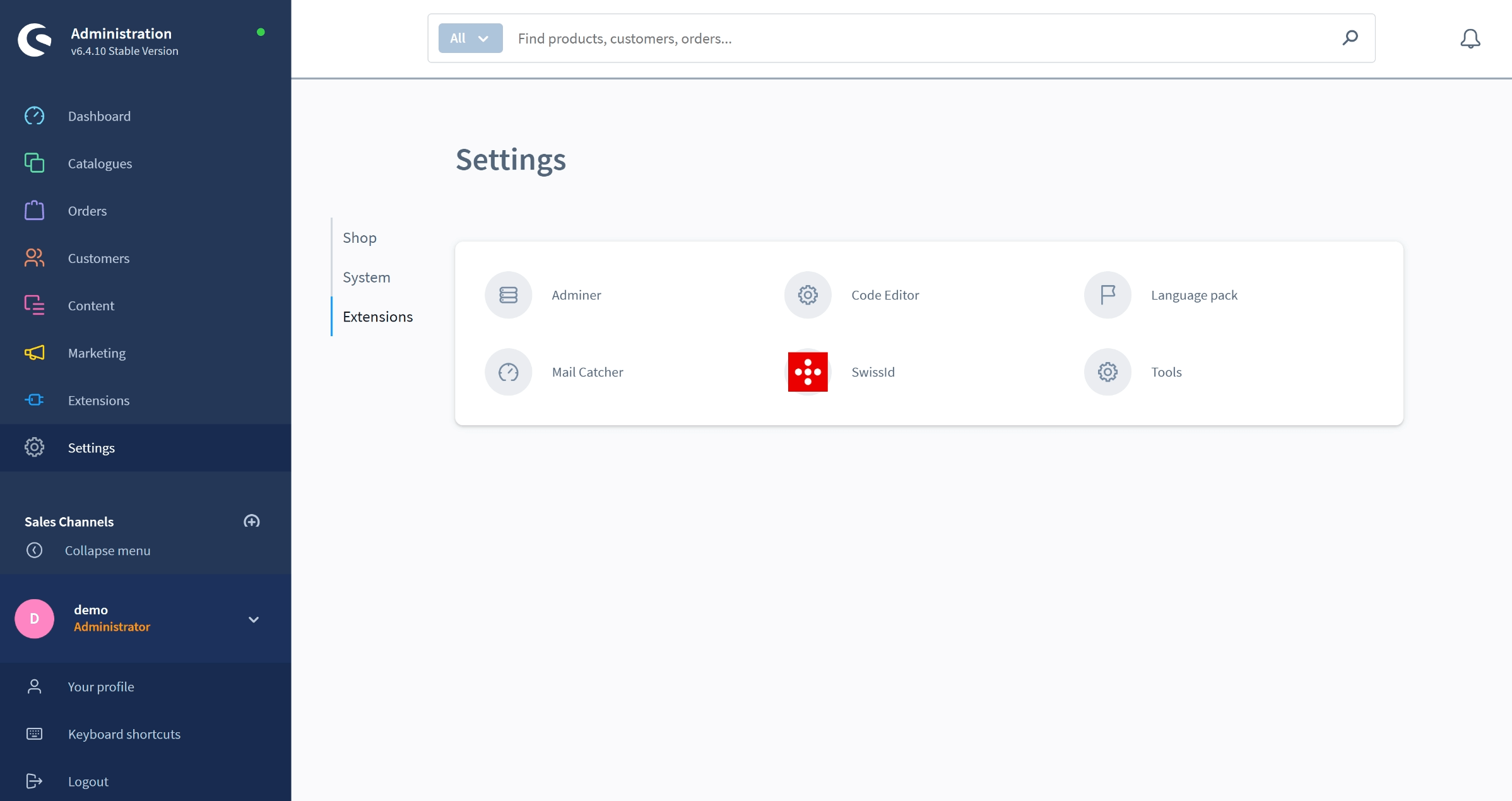Viewport: 1512px width, 801px height.
Task: Click the Sales Channels heading
Action: coord(69,522)
